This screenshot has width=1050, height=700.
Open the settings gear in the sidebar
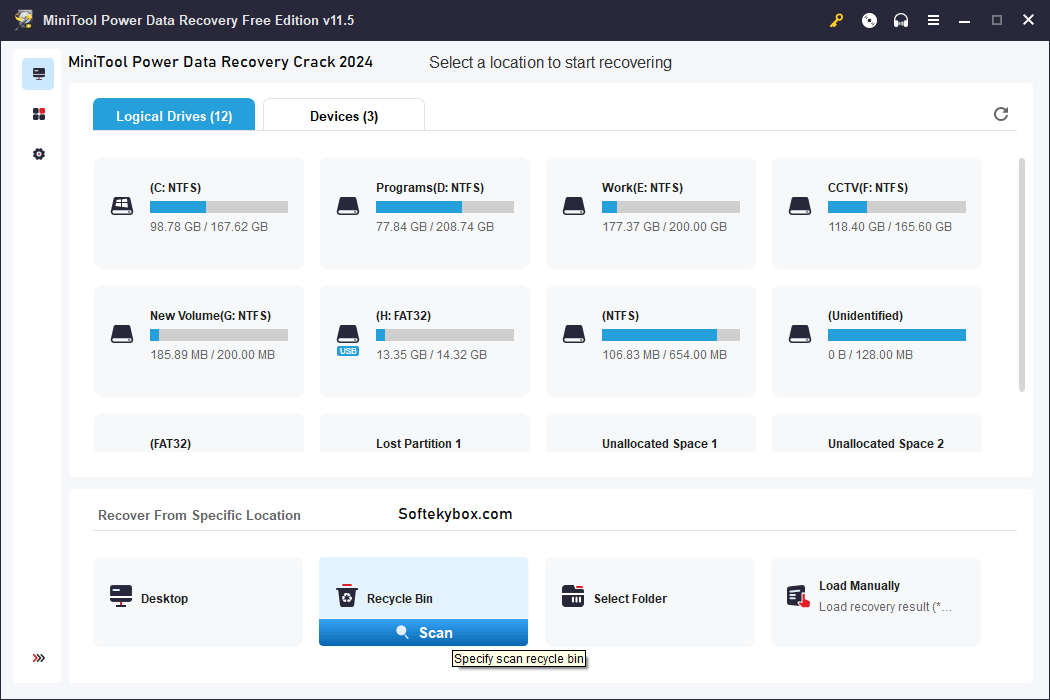[x=38, y=154]
